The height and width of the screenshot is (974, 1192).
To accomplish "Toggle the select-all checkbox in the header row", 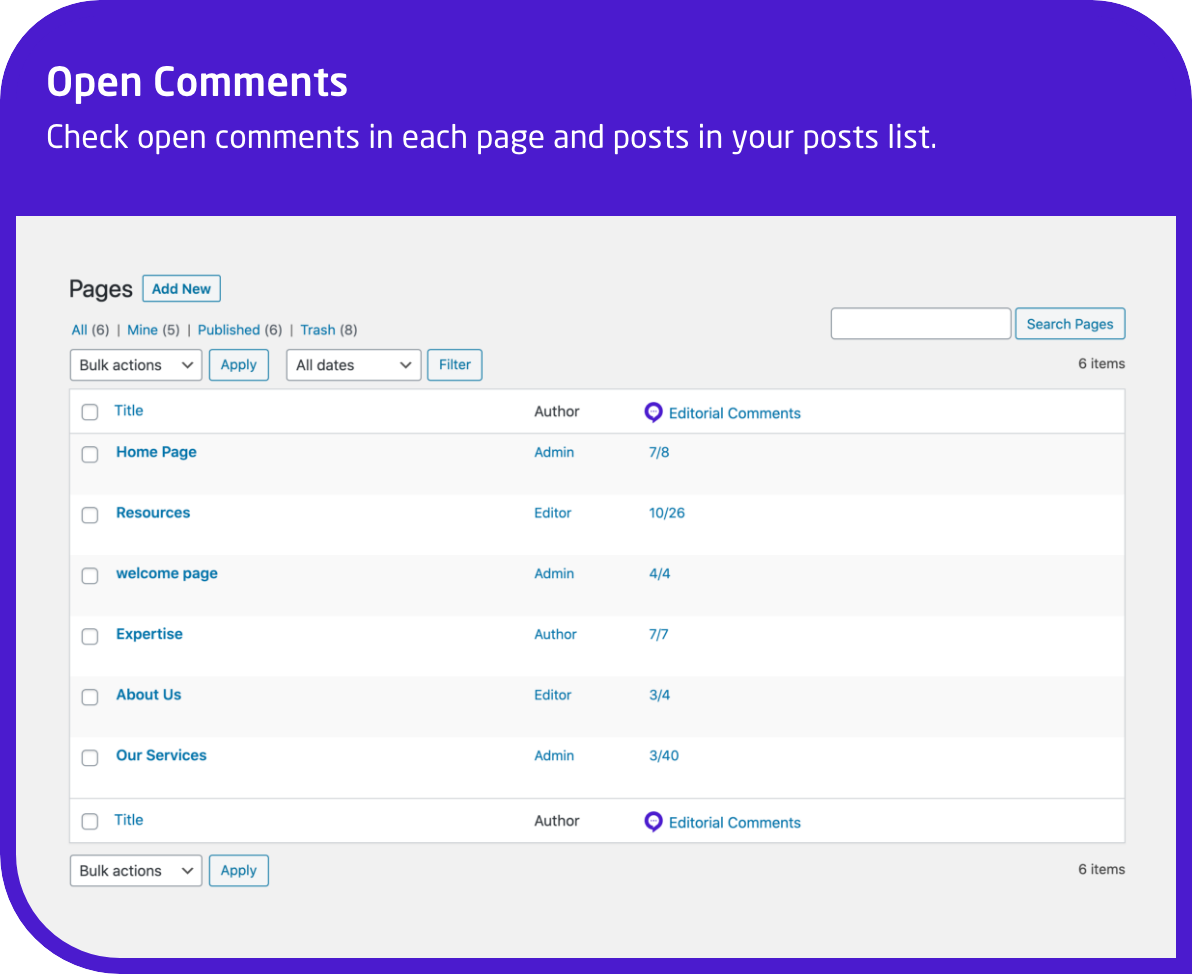I will pos(90,412).
